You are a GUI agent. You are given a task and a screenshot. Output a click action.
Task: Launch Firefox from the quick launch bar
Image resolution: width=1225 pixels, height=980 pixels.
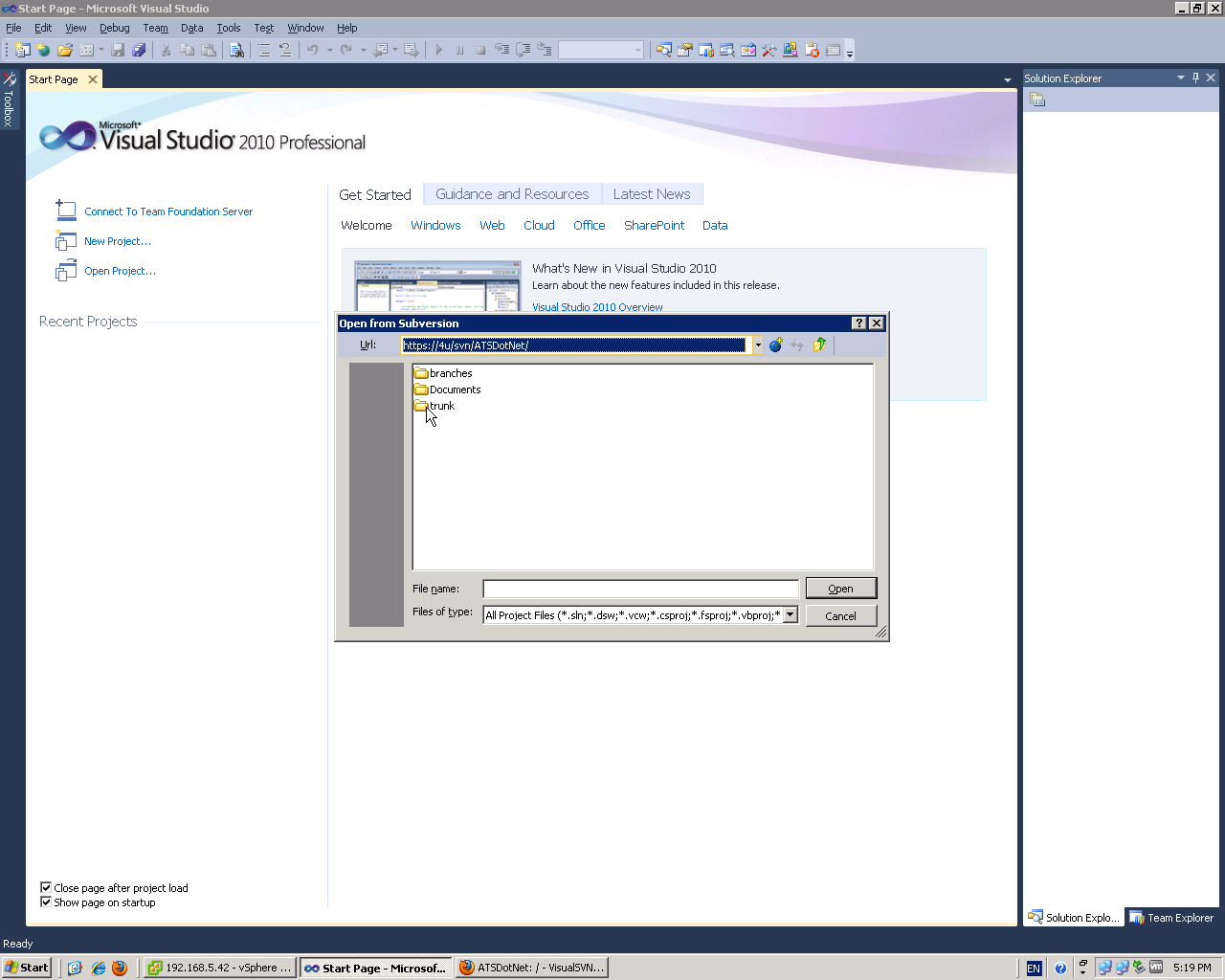click(120, 968)
